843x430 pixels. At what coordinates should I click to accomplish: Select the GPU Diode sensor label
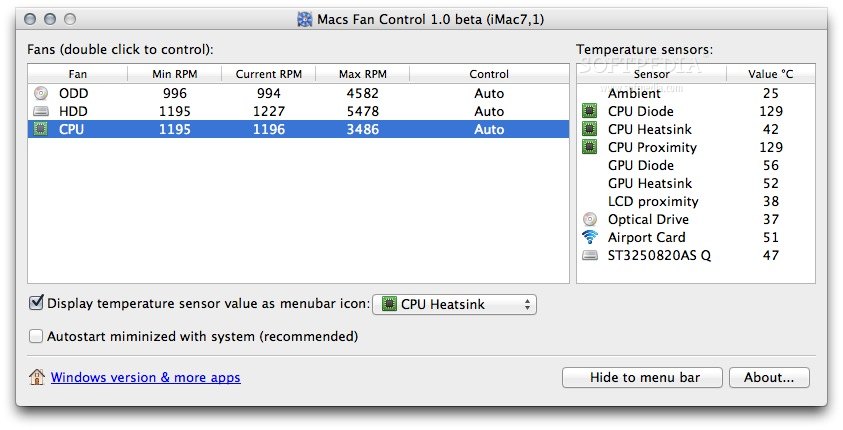[x=641, y=166]
